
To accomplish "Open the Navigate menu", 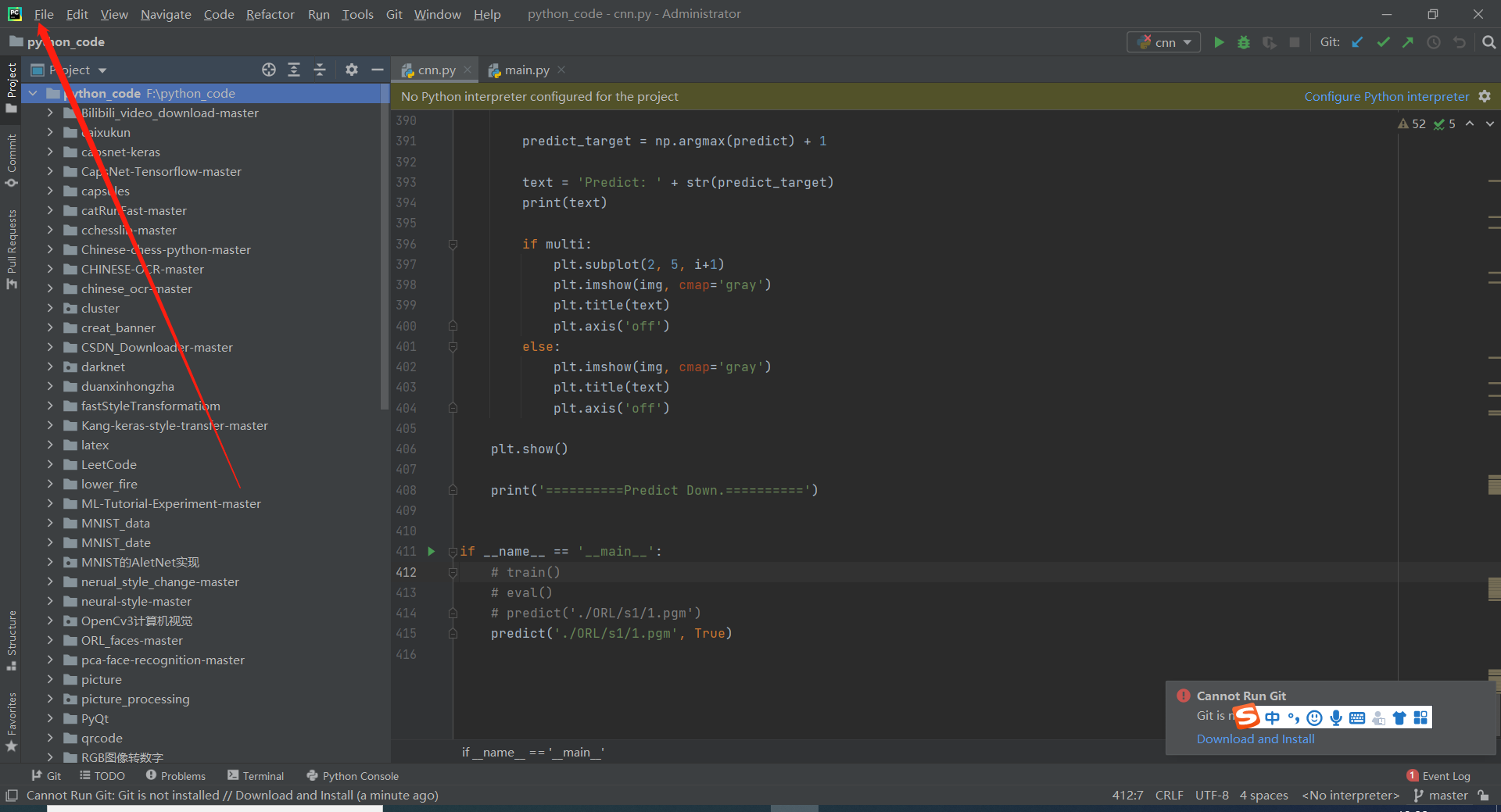I will [x=166, y=14].
